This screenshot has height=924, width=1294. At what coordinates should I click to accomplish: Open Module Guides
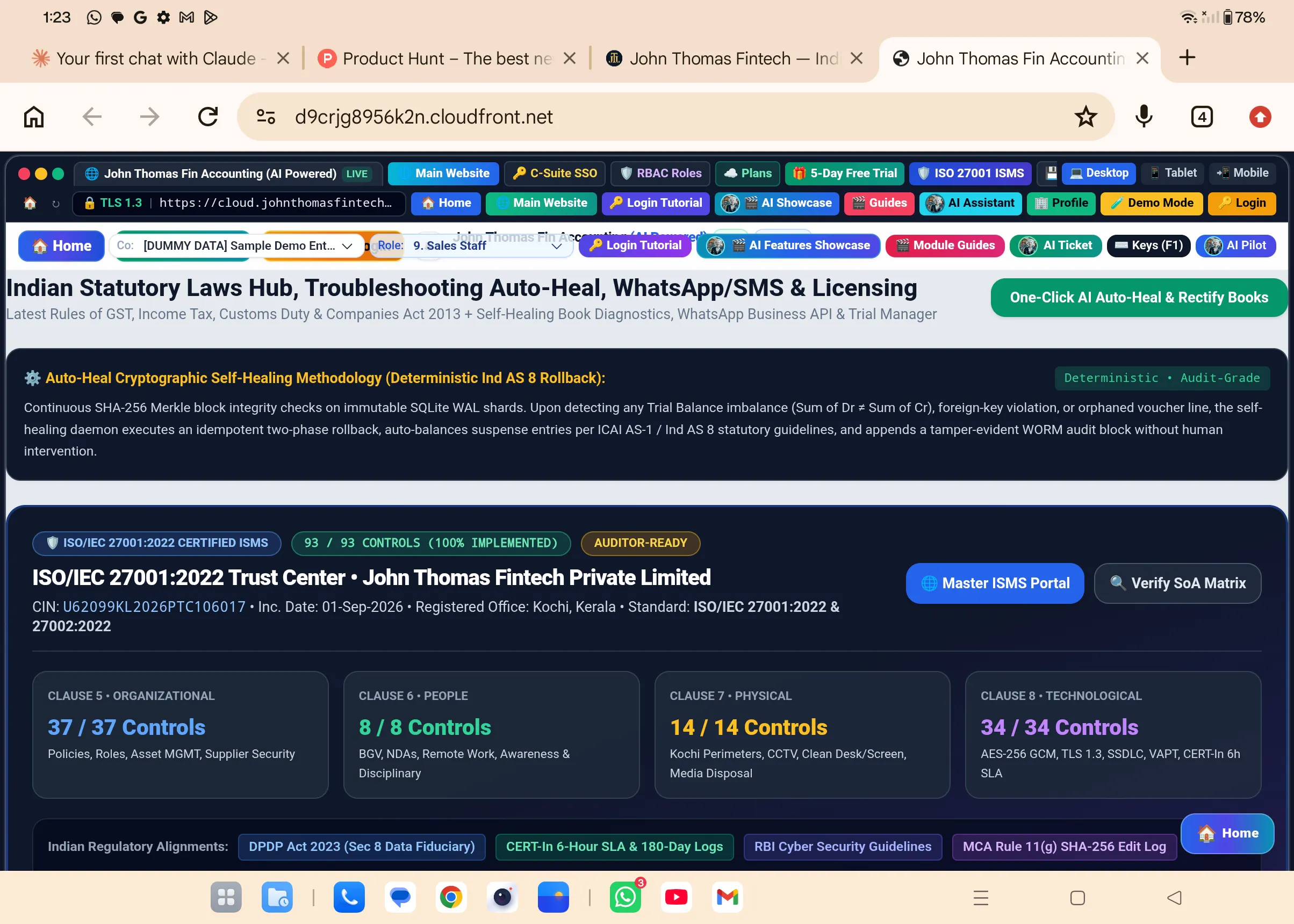(x=945, y=246)
